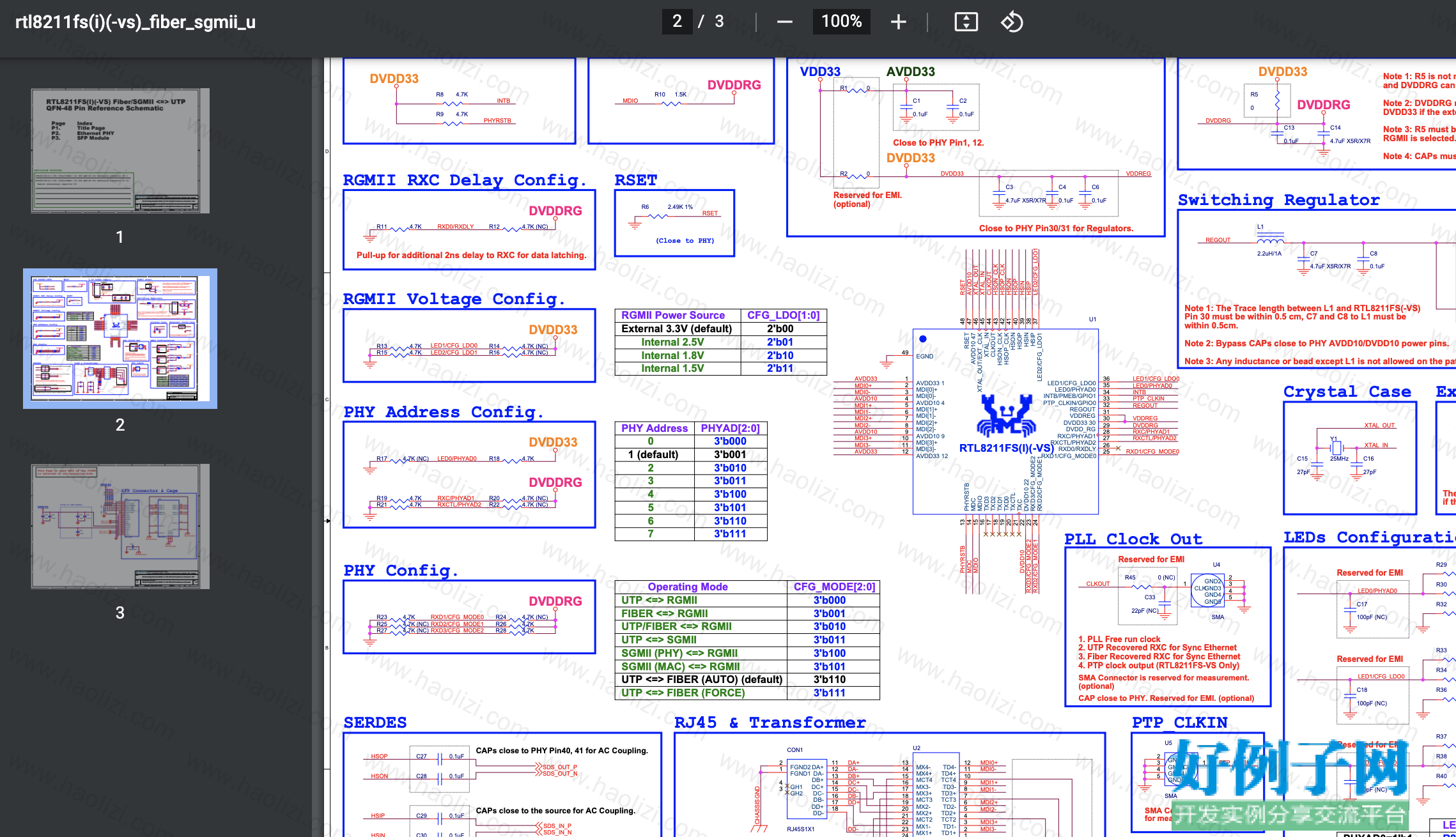Click the Operating Mode table header
Viewport: 1456px width, 837px height.
click(688, 587)
